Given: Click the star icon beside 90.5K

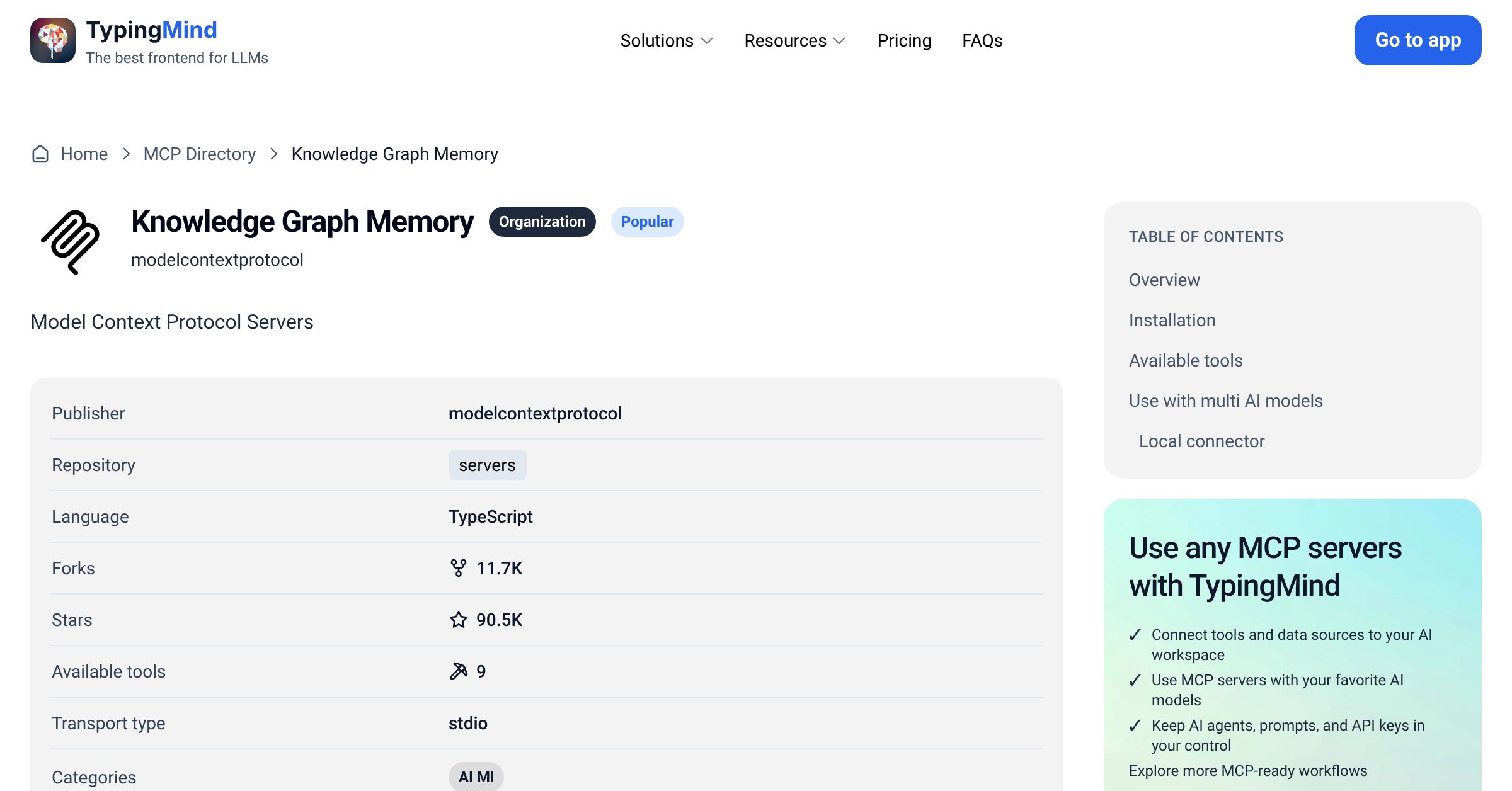Looking at the screenshot, I should (459, 620).
